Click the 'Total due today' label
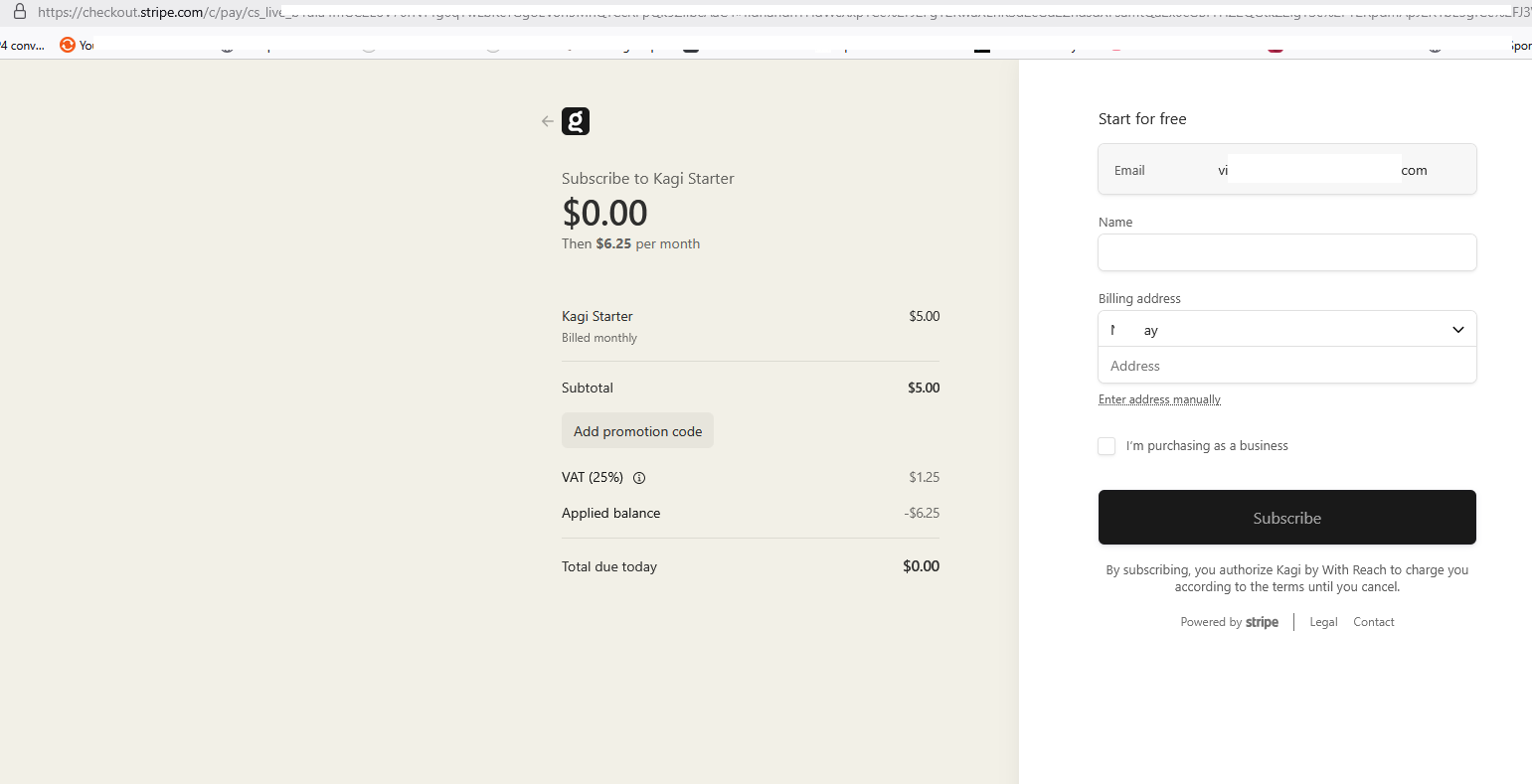 pos(609,566)
